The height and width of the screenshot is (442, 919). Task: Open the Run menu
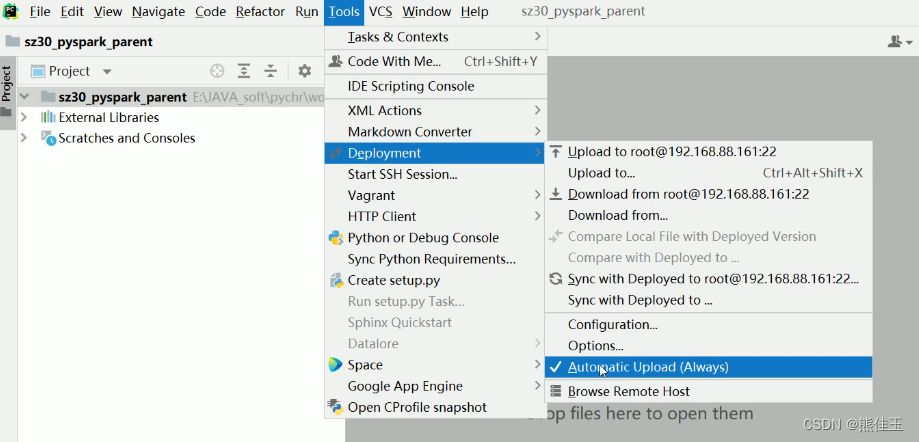pos(307,12)
